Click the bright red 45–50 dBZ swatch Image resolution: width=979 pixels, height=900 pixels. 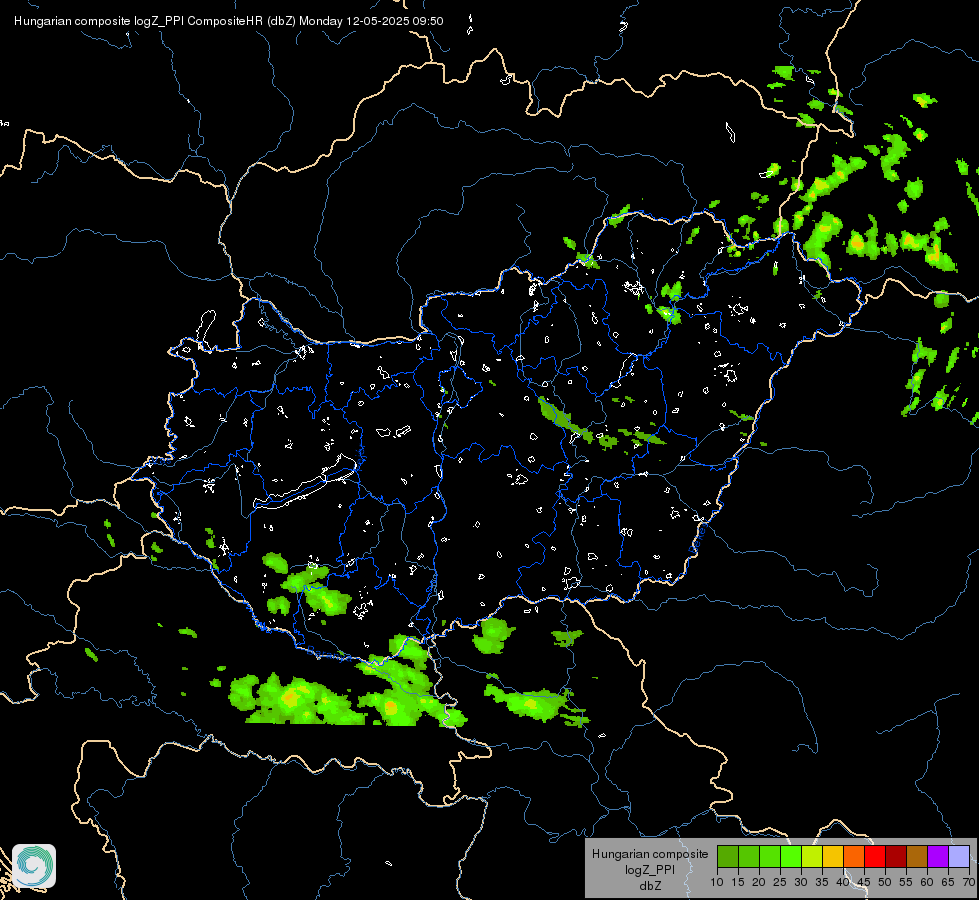tap(875, 857)
